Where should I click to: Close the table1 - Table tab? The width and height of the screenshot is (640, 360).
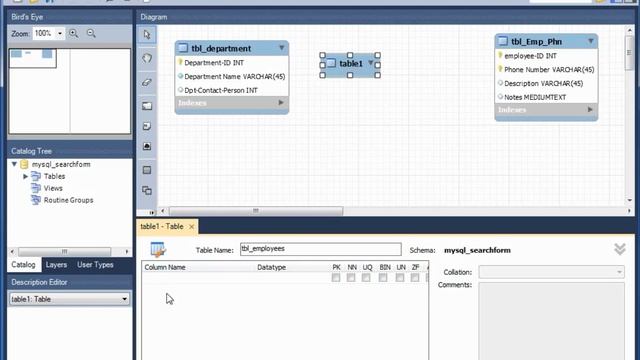191,227
